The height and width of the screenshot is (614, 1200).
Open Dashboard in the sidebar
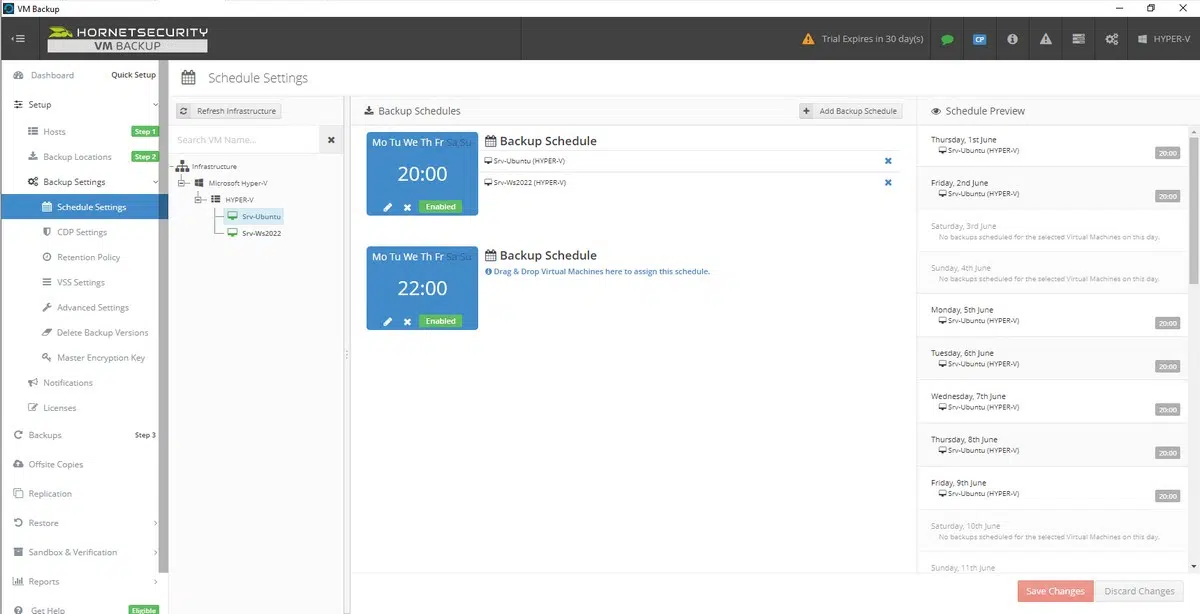click(52, 75)
